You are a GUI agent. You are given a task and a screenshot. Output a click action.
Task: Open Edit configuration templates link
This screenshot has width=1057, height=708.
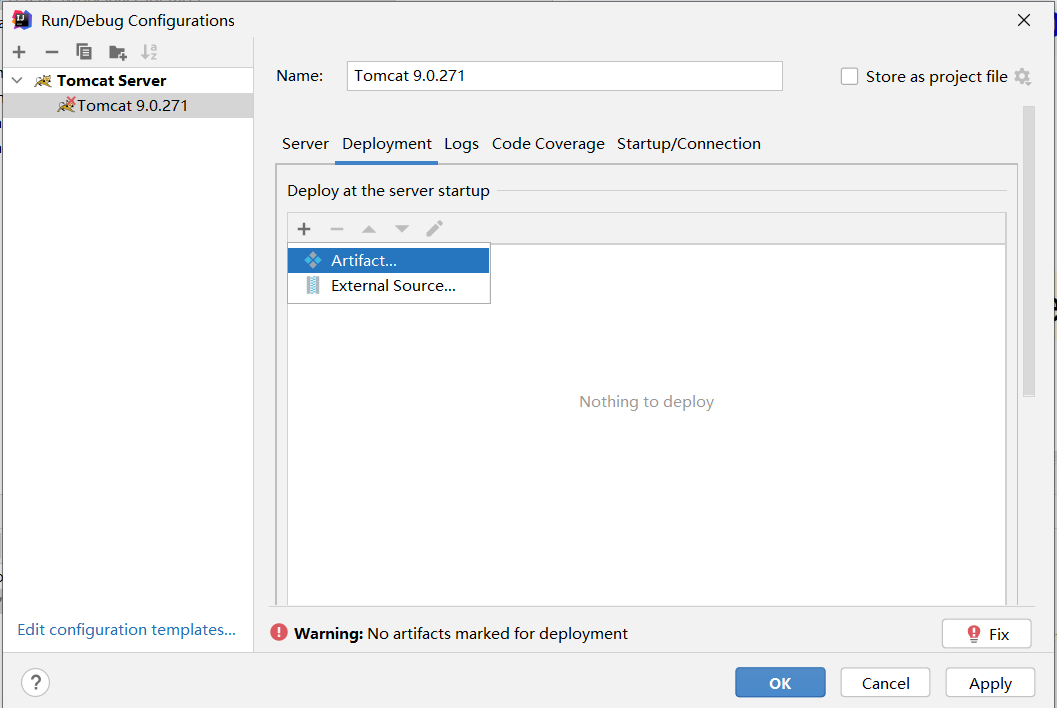127,629
